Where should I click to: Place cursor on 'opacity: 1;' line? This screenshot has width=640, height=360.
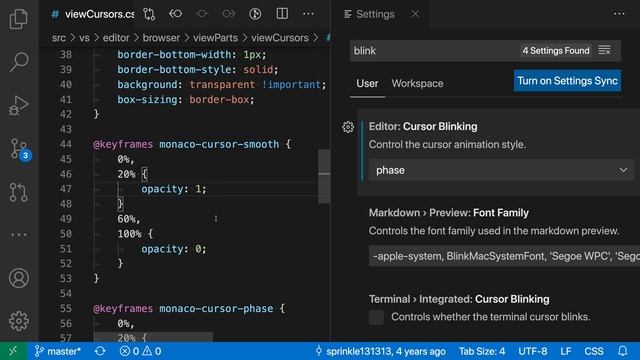174,189
